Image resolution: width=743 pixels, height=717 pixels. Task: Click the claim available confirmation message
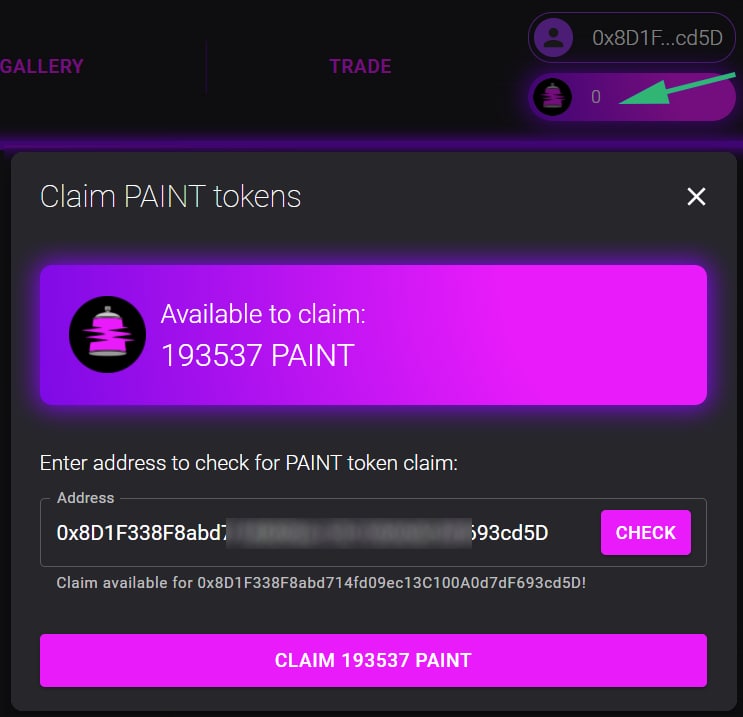point(320,582)
